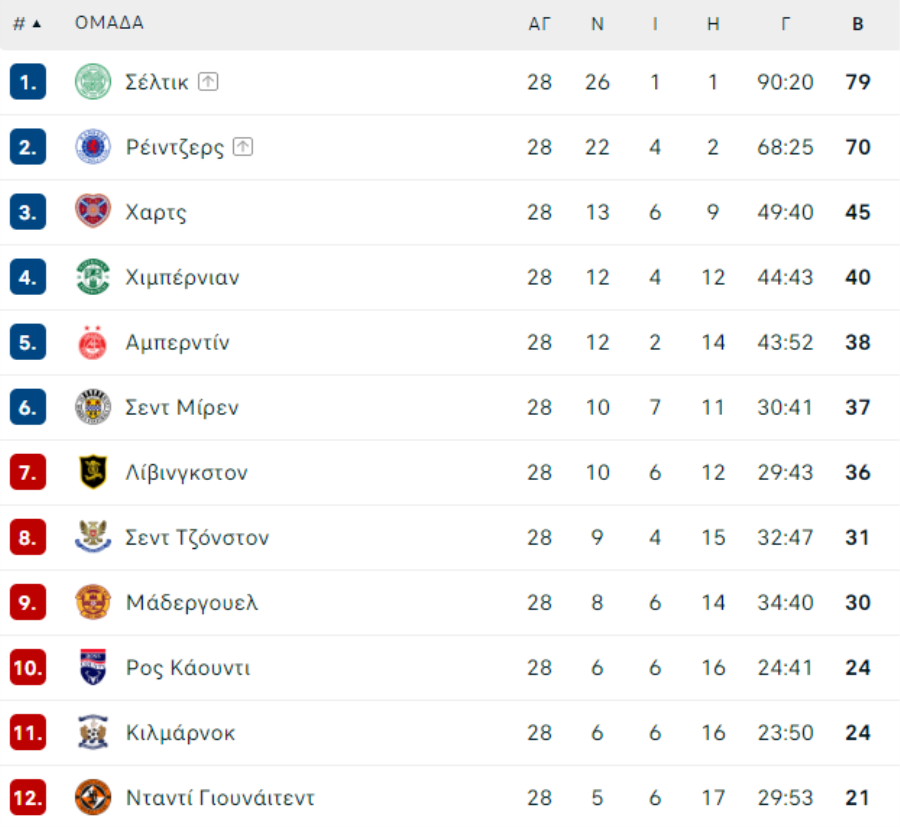Click the Hearts (Χαρτς) crest icon
900x827 pixels.
(x=93, y=212)
